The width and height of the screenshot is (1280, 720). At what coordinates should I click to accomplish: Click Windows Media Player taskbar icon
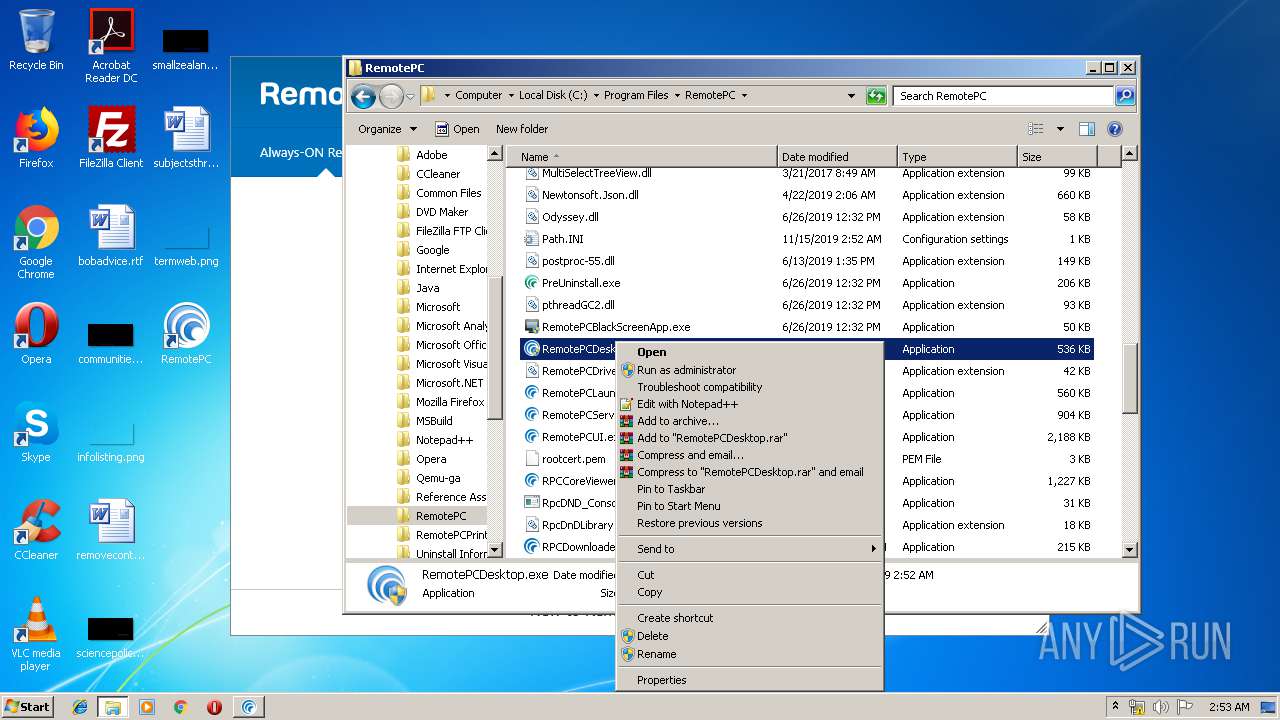[x=147, y=707]
